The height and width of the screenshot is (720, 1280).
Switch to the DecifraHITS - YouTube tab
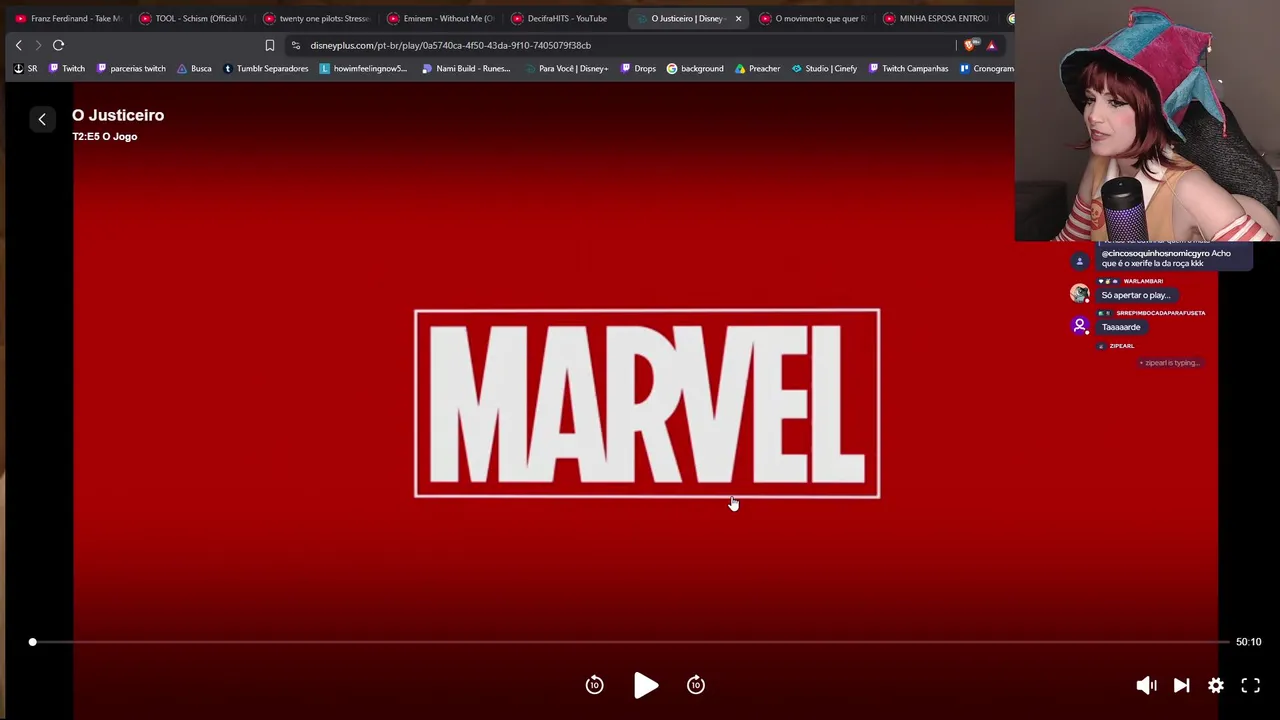point(564,18)
